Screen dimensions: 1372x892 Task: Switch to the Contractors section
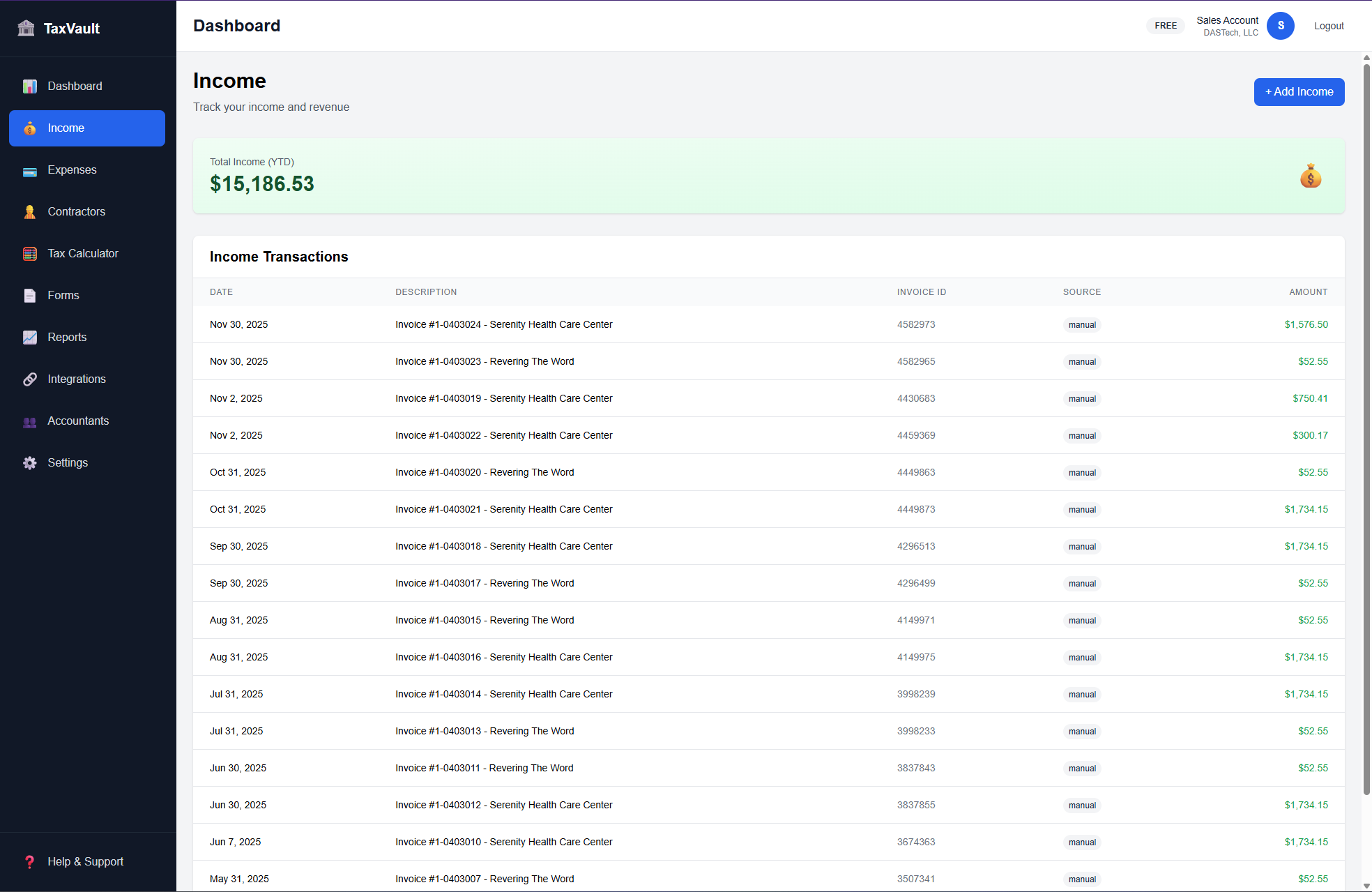77,211
